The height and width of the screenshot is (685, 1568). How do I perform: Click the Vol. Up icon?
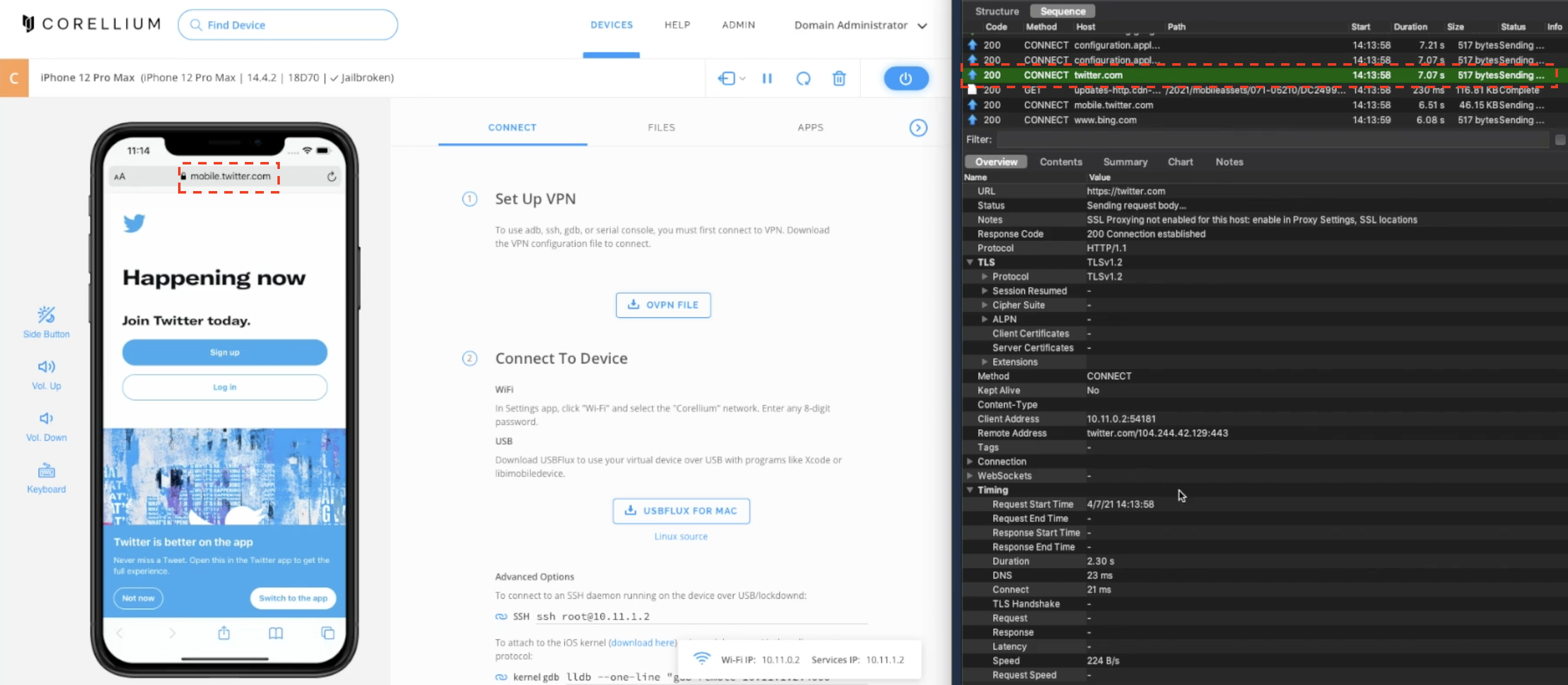46,366
